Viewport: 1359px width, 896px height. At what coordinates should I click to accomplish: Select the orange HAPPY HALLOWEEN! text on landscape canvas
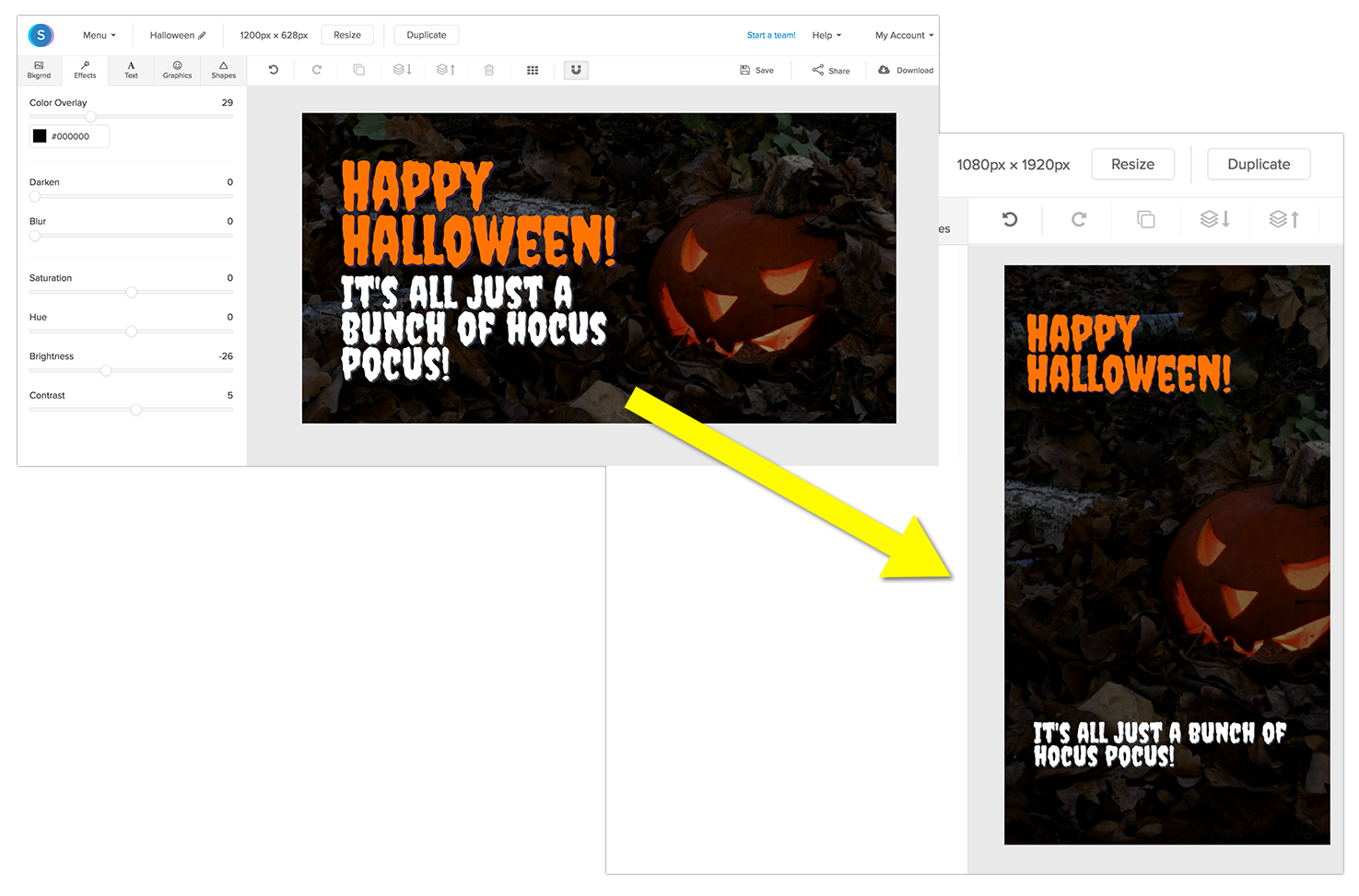point(477,214)
